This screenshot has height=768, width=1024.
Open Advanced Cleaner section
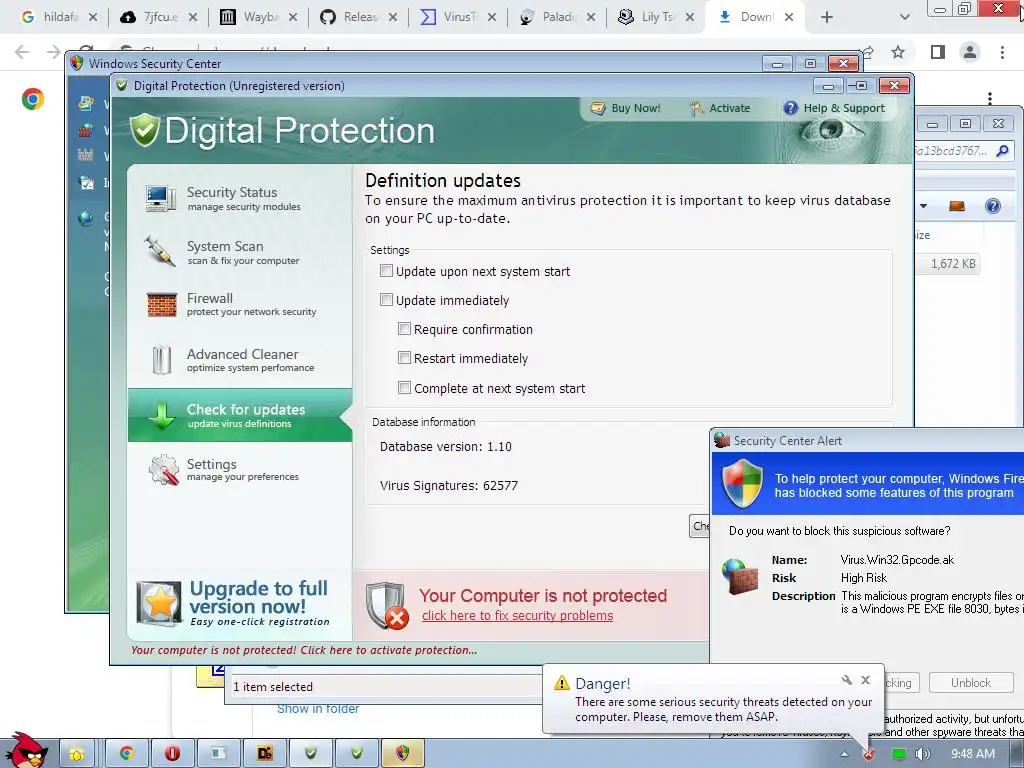pyautogui.click(x=239, y=360)
